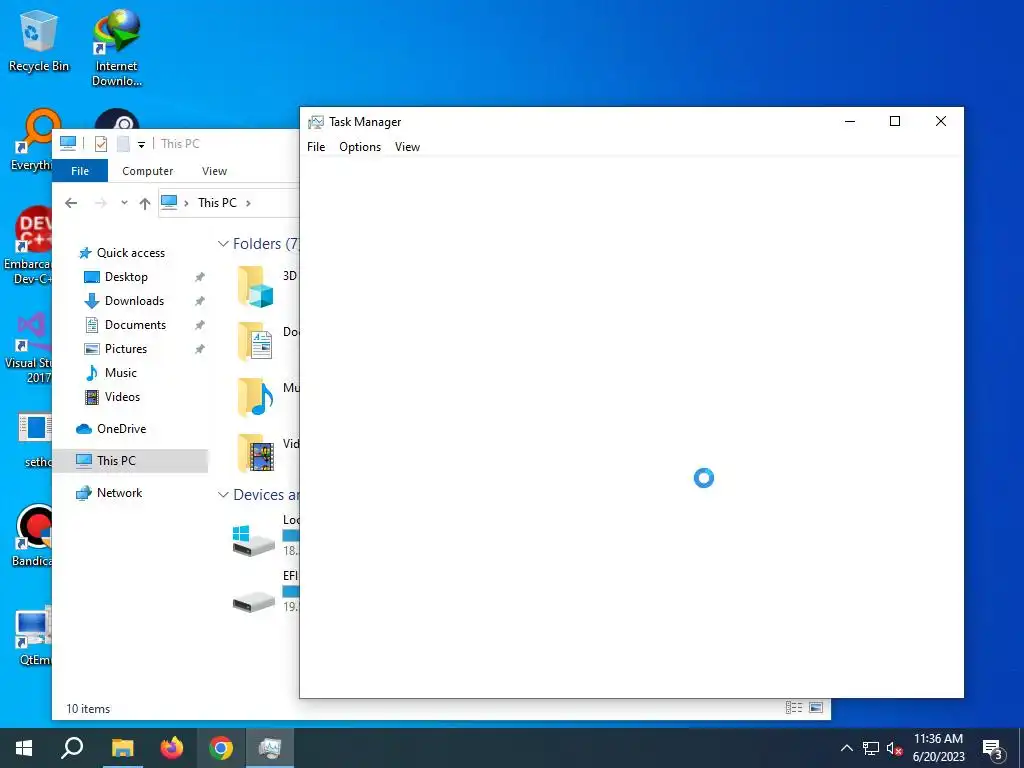Viewport: 1024px width, 768px height.
Task: Select the Music folder icon in Folders
Action: [255, 397]
